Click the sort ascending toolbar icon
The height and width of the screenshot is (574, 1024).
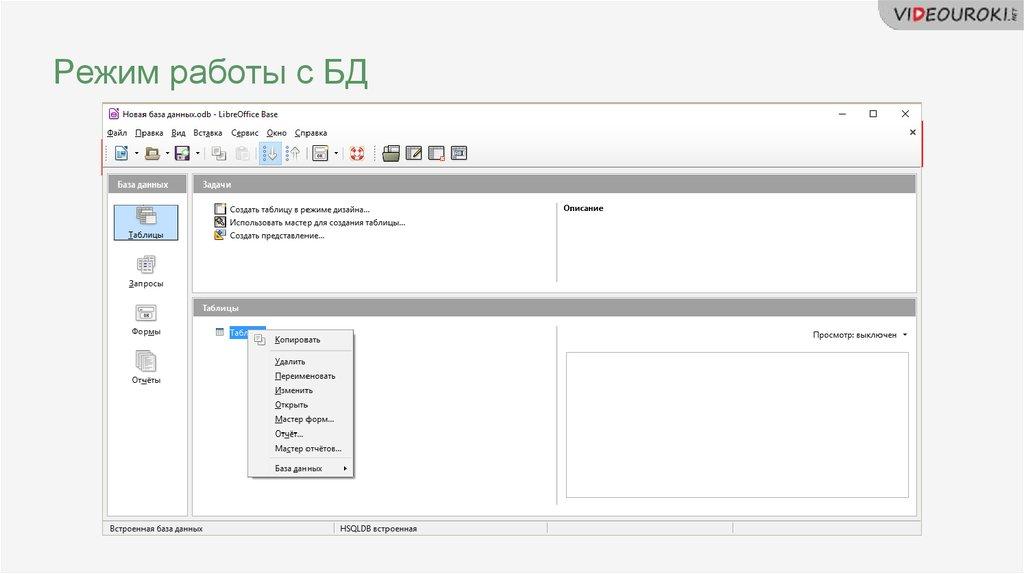pyautogui.click(x=270, y=153)
